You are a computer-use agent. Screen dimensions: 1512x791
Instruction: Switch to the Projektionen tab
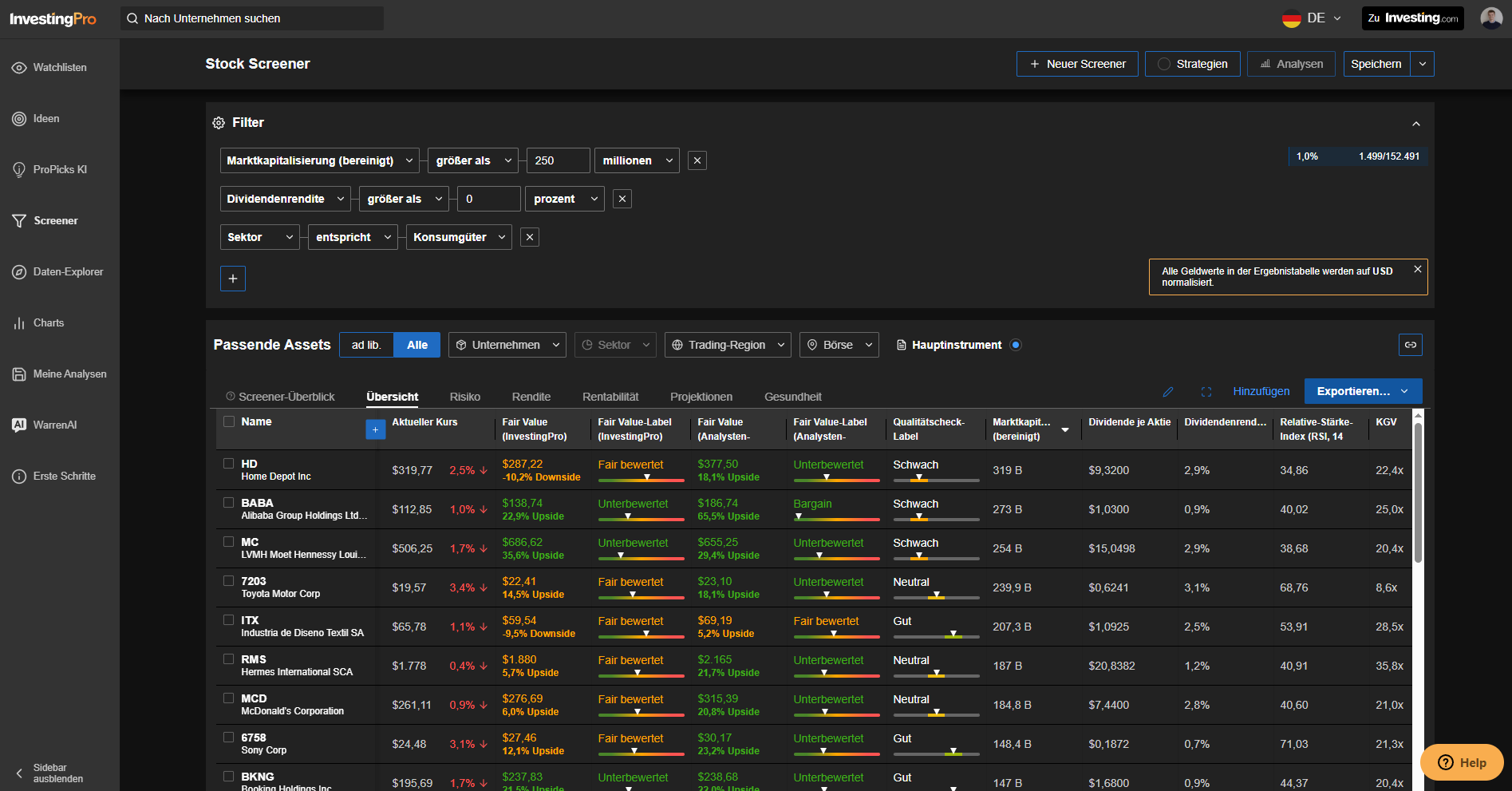click(701, 397)
